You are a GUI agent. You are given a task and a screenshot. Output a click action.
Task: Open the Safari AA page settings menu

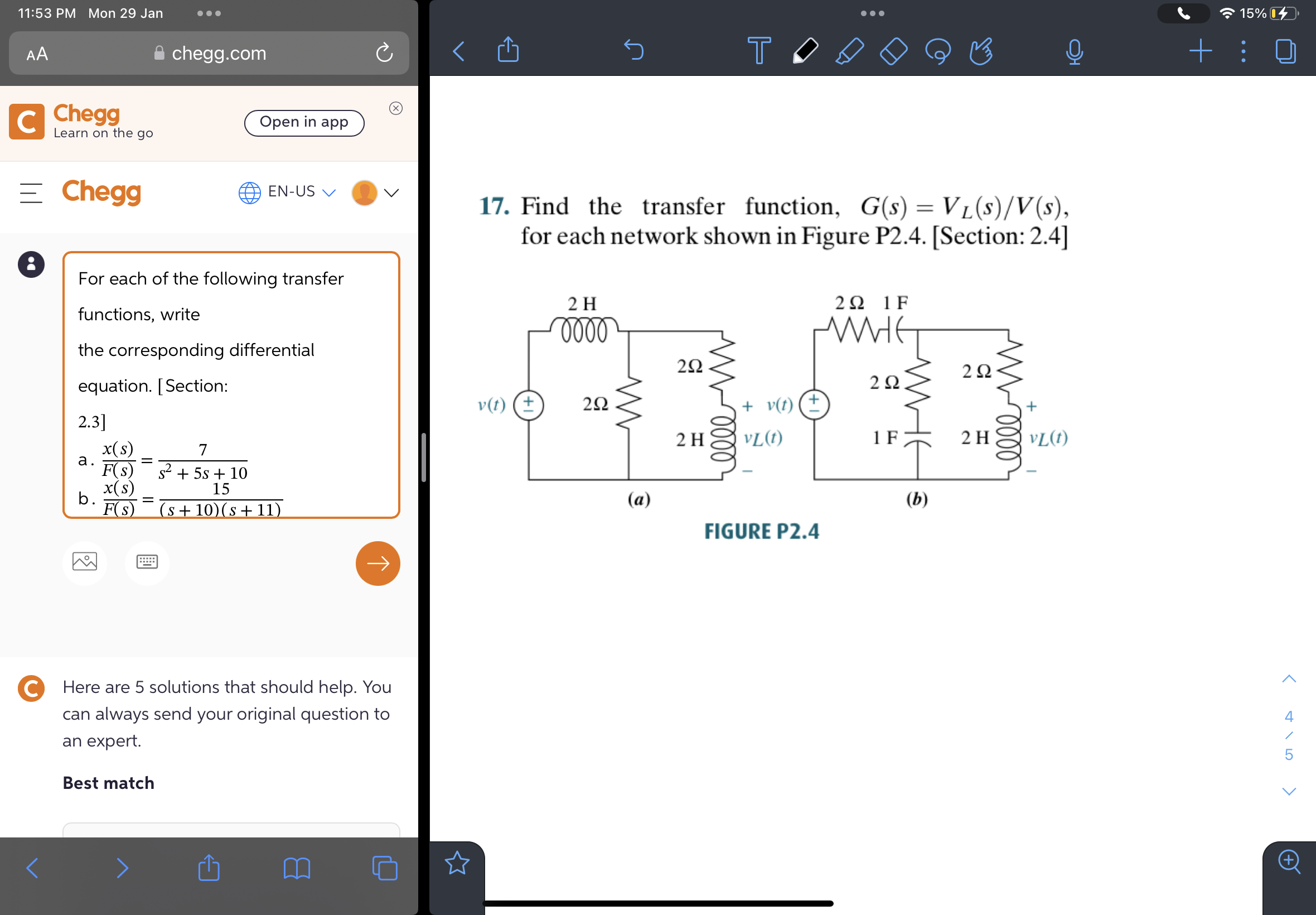(x=36, y=53)
